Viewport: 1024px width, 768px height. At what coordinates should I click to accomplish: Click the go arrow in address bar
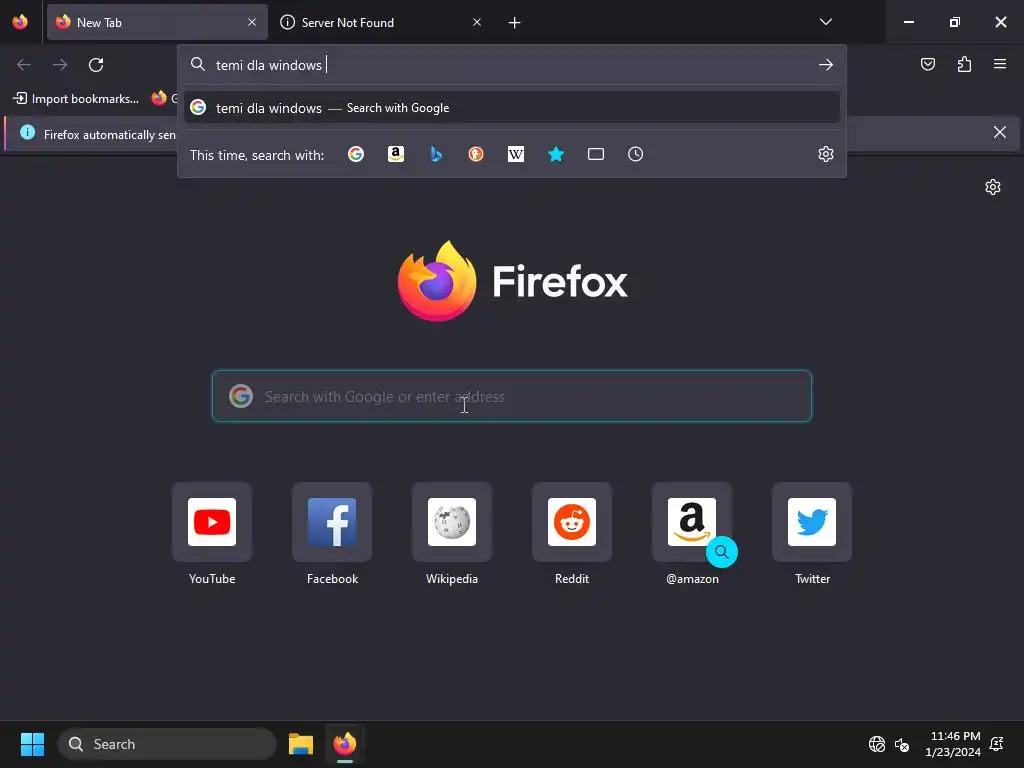tap(825, 65)
